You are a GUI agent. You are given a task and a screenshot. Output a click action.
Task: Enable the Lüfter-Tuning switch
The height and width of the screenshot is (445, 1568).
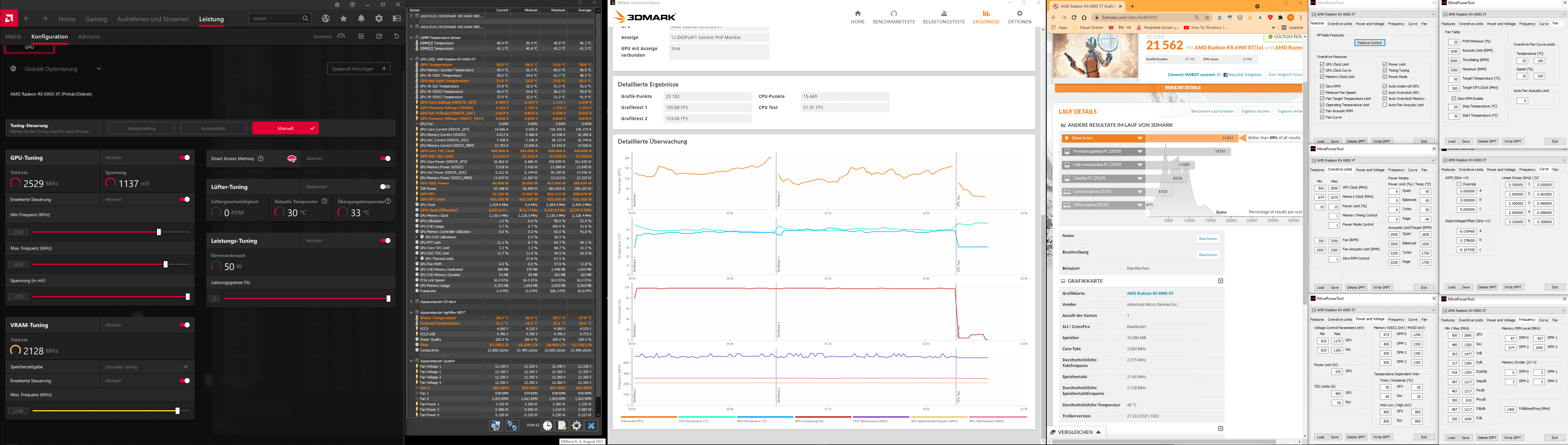(x=385, y=187)
